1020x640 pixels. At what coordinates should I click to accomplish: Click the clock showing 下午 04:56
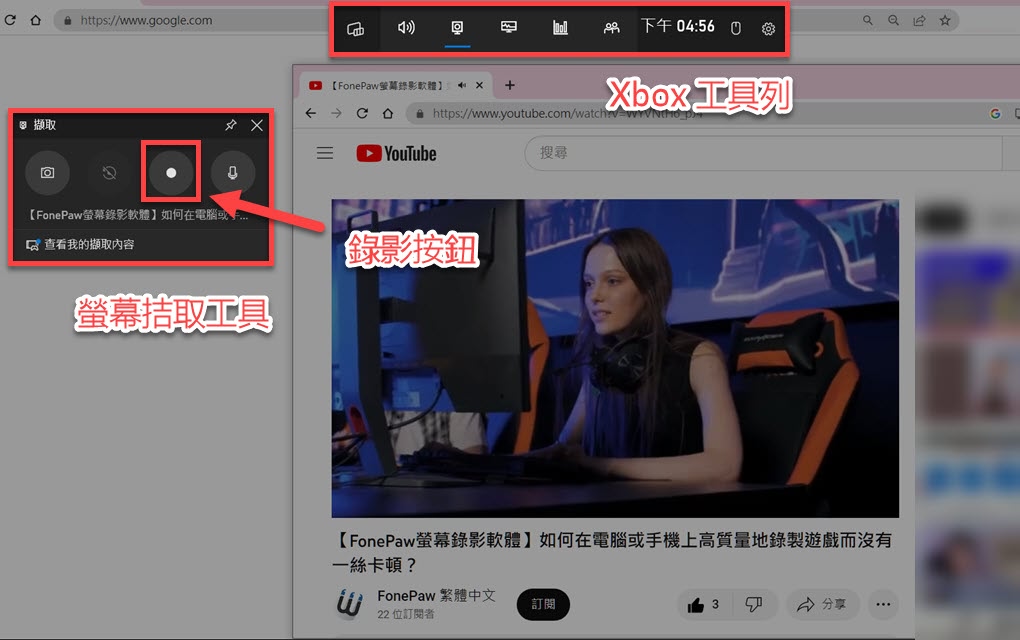(x=678, y=26)
